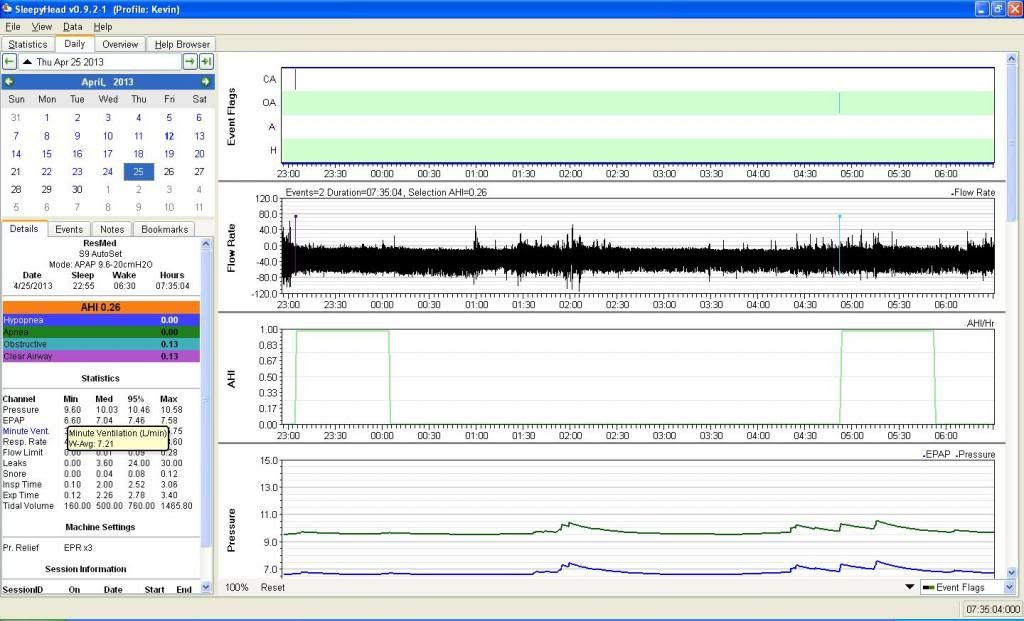The width and height of the screenshot is (1024, 621).
Task: Switch to the Daily tab
Action: tap(74, 44)
